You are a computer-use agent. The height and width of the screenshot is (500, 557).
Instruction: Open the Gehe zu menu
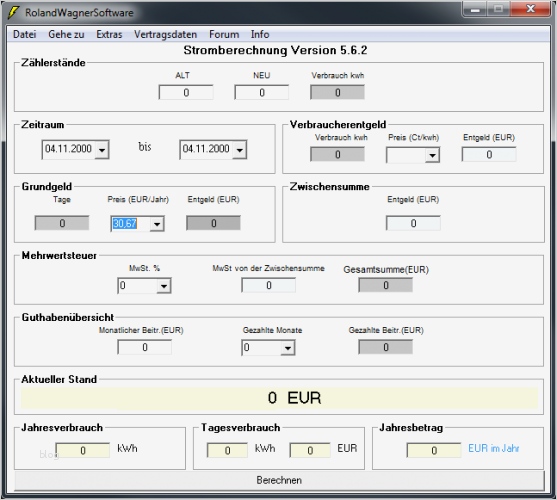click(66, 34)
